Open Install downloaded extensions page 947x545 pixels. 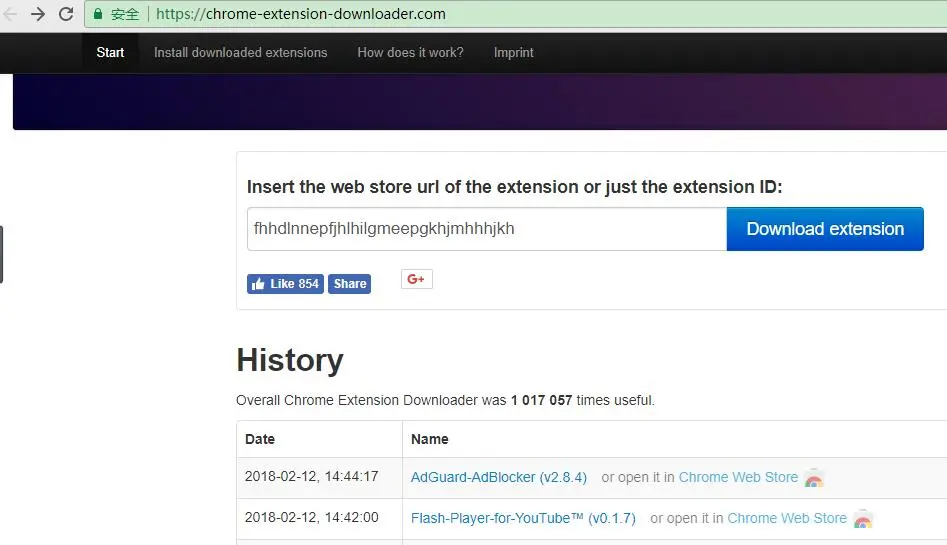click(x=240, y=53)
